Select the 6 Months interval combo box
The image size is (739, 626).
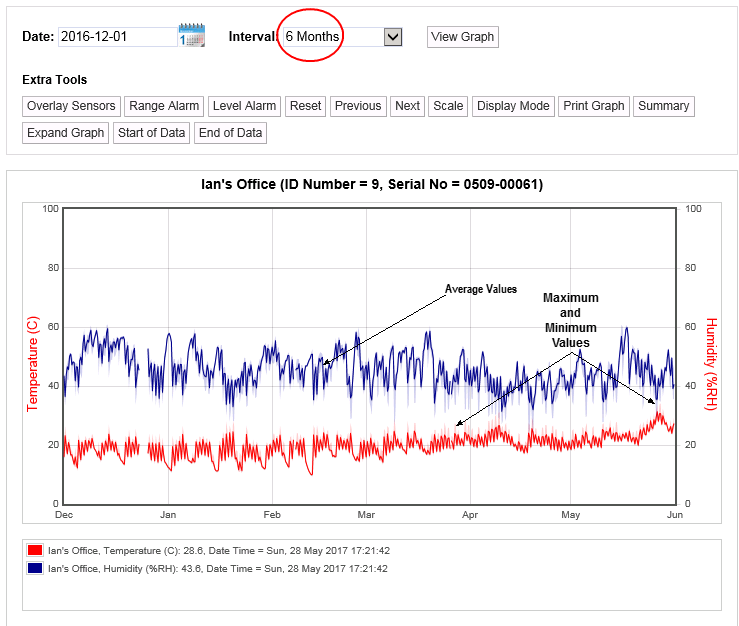[330, 37]
